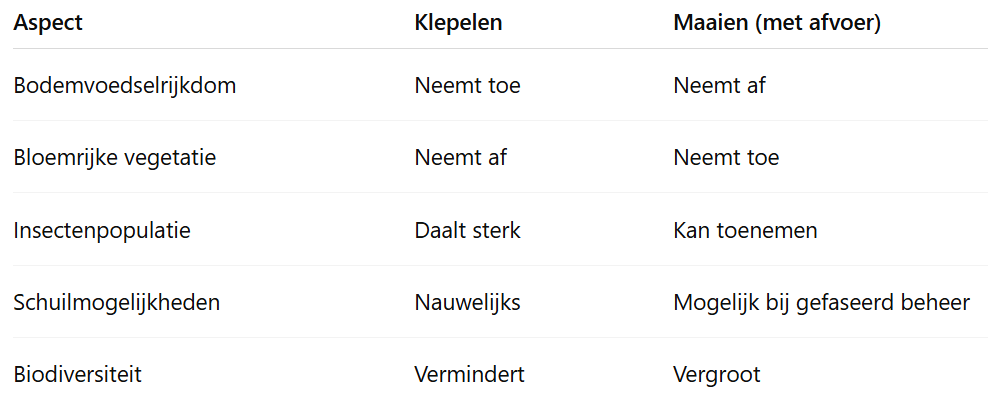Image resolution: width=988 pixels, height=402 pixels.
Task: Click the "Klepelen" column header
Action: click(458, 24)
